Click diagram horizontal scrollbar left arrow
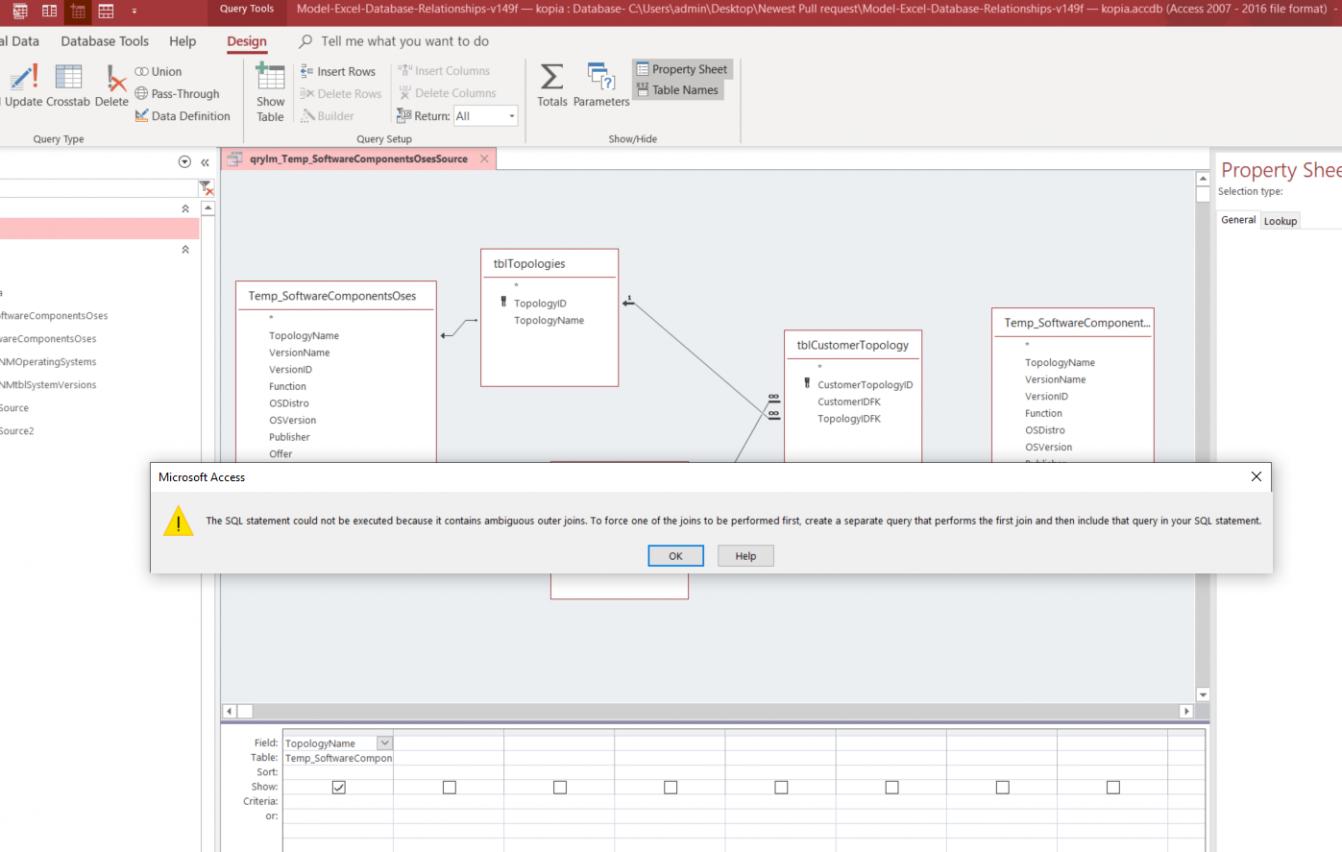The width and height of the screenshot is (1342, 852). (229, 711)
